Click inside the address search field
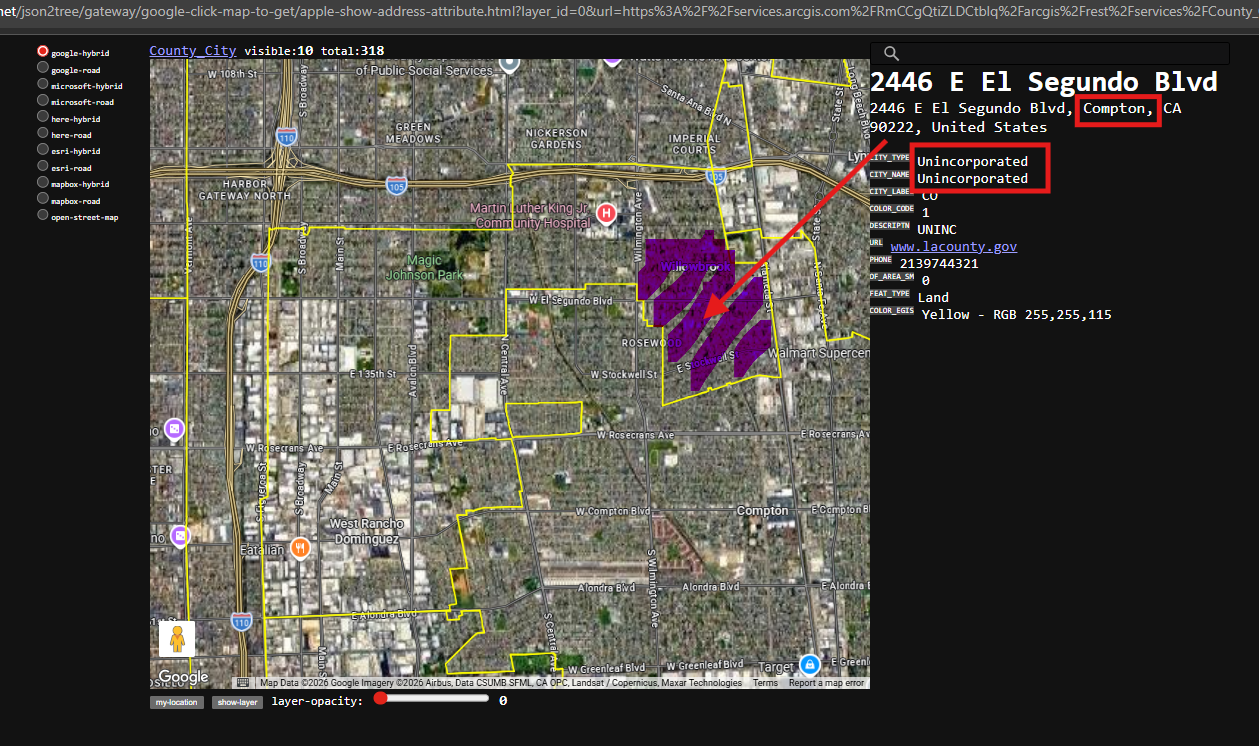1259x746 pixels. [1060, 54]
